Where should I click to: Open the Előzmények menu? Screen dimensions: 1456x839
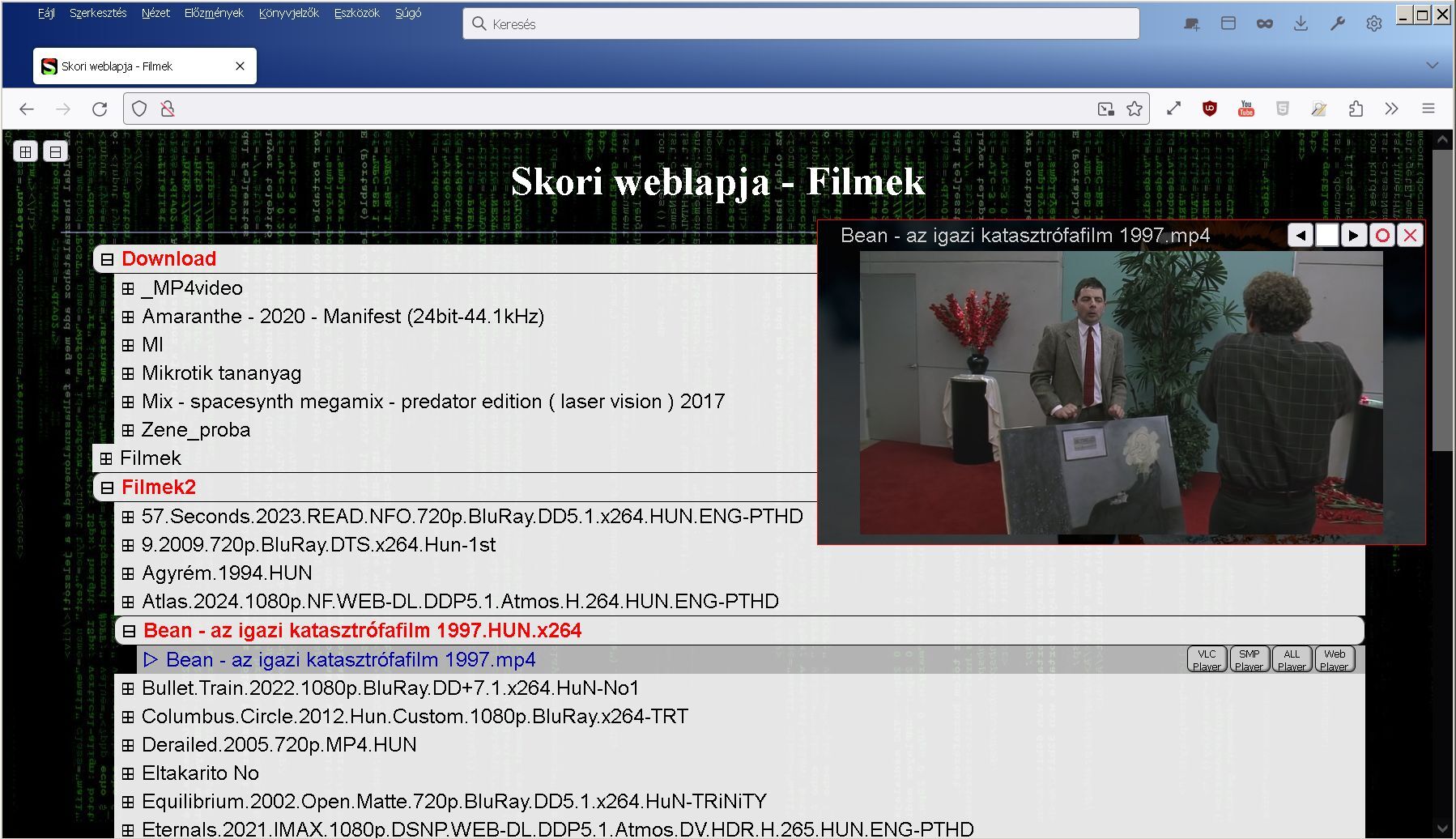click(x=214, y=13)
